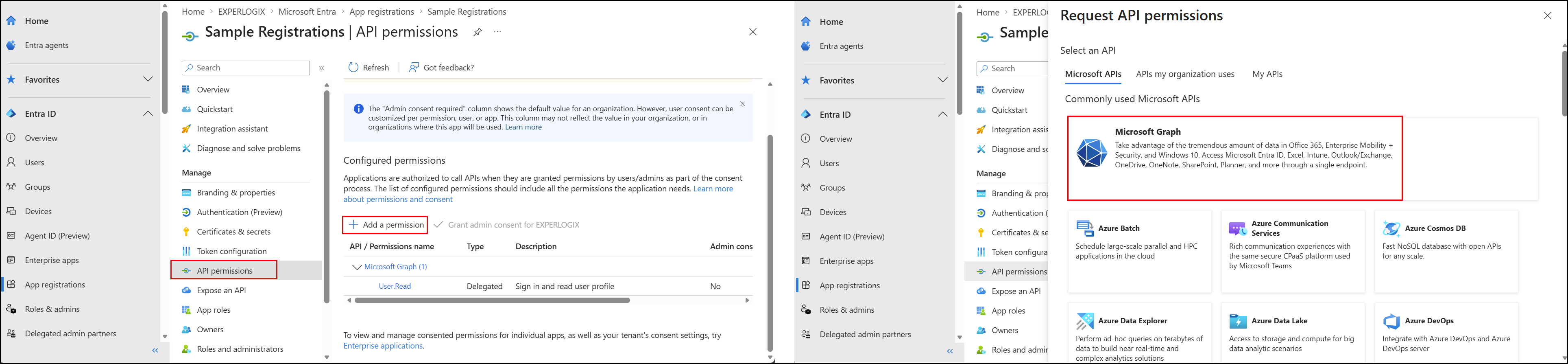Click the app menu's vertical scrollbar, left screenshot

327,197
